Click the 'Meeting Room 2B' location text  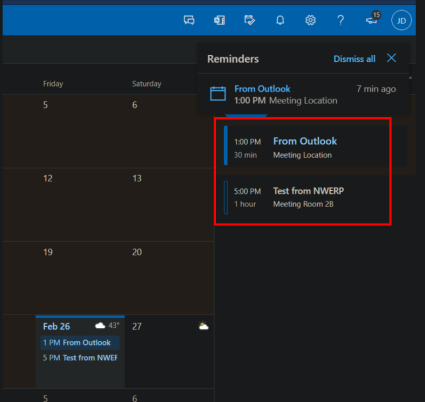(x=303, y=204)
